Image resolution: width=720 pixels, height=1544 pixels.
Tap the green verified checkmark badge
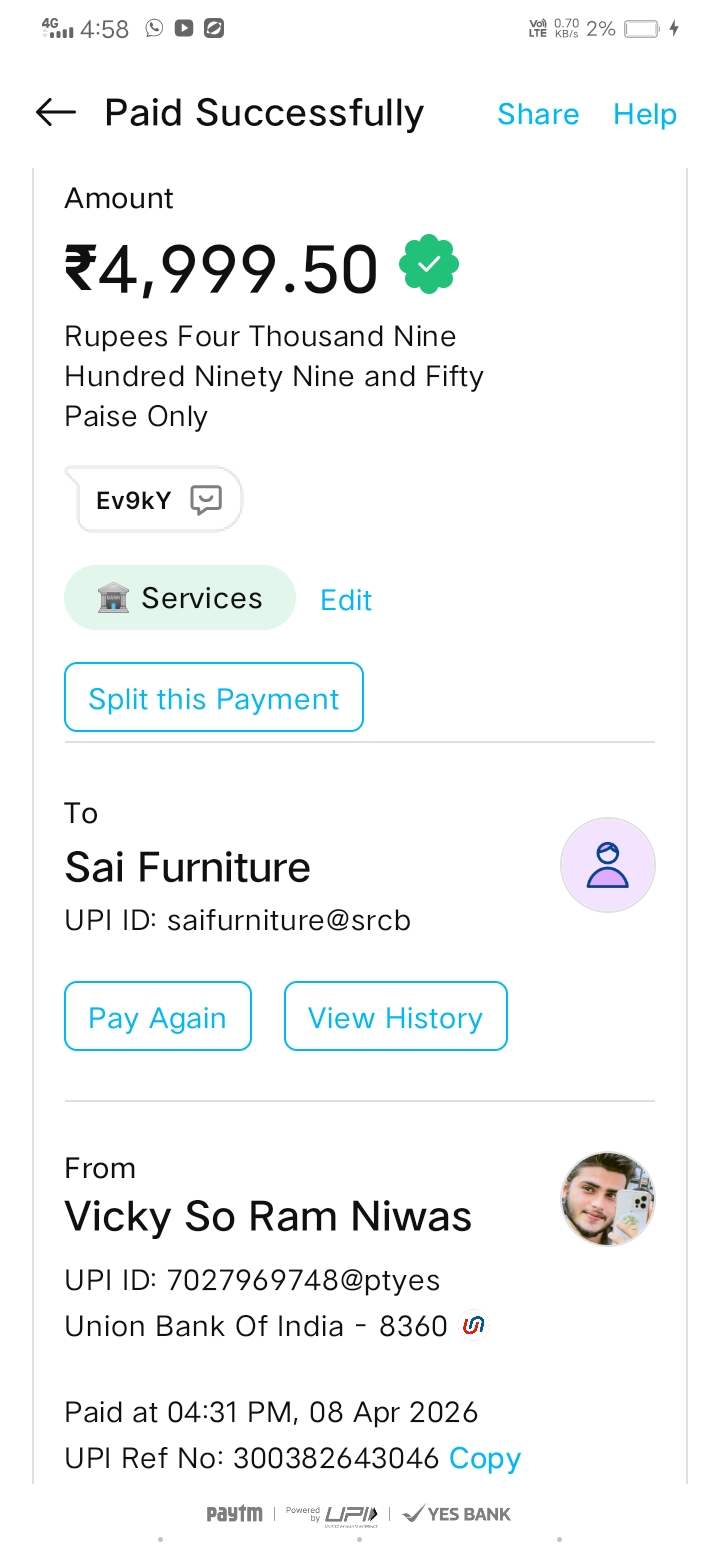(x=429, y=265)
